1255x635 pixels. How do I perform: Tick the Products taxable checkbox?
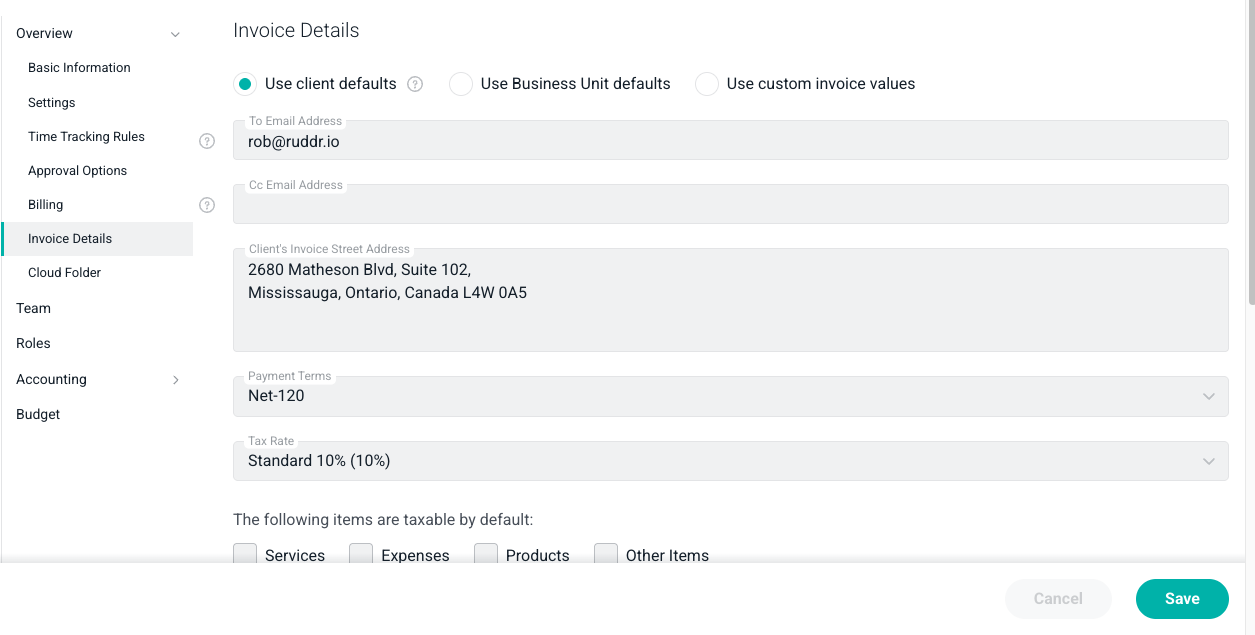click(x=486, y=554)
